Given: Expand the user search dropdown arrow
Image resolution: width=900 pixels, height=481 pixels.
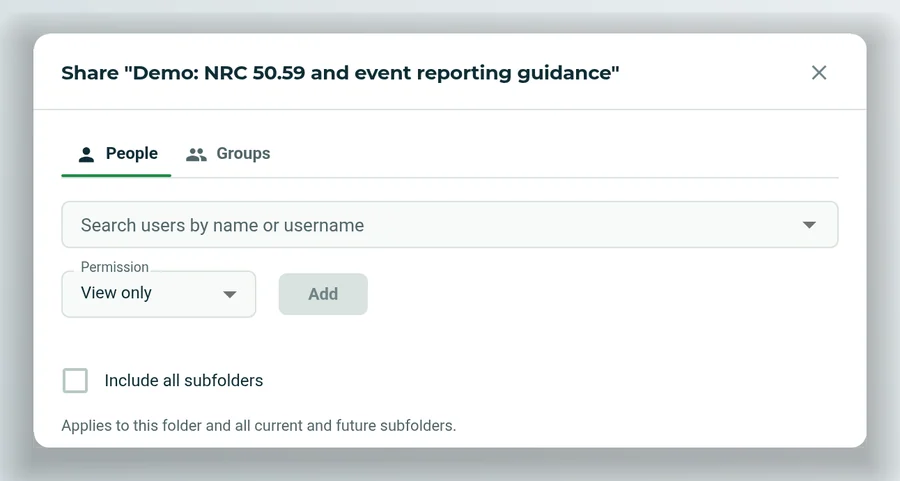Looking at the screenshot, I should 809,225.
